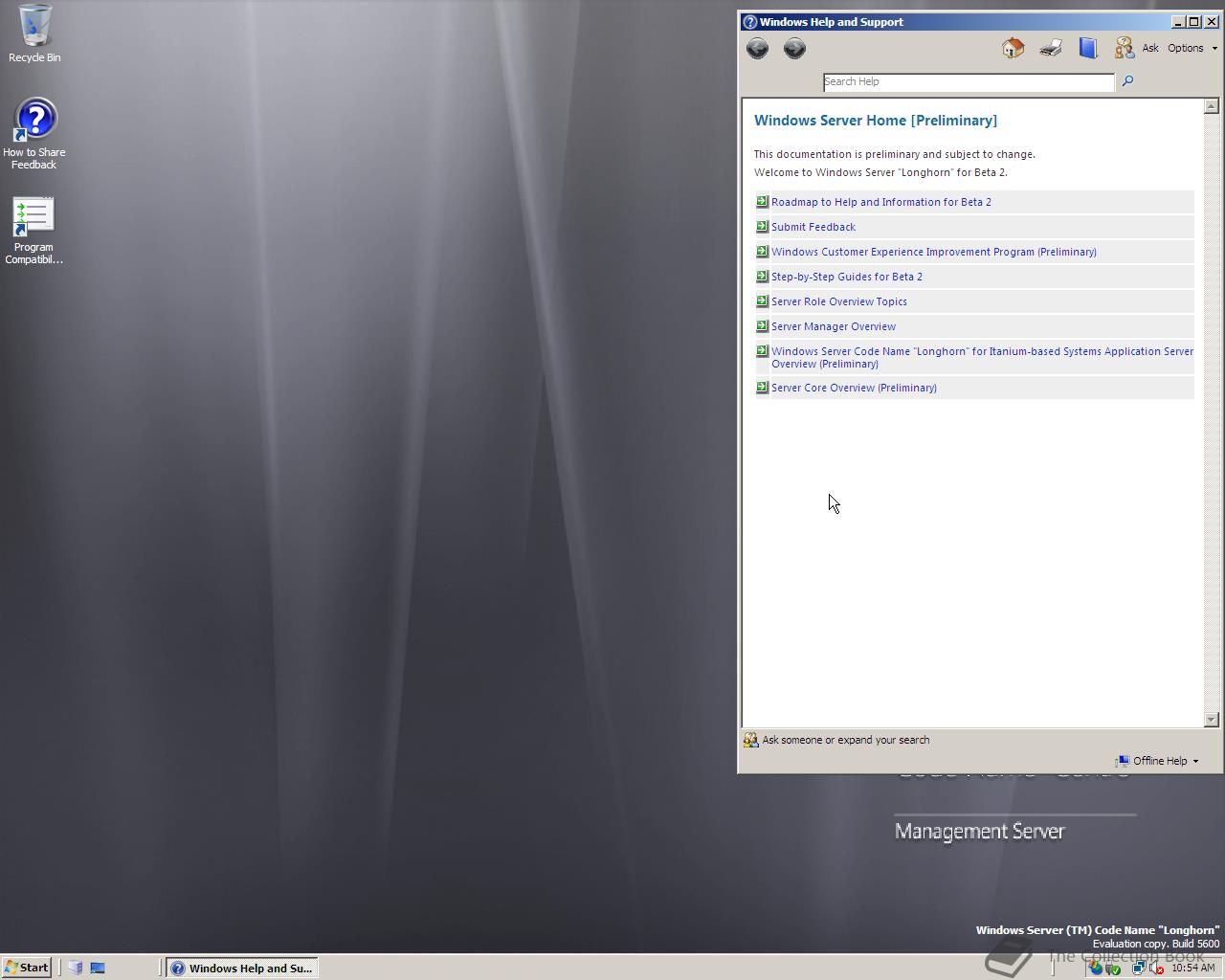Select Program Compatibility desktop shortcut
Screen dimensions: 1225x980
pyautogui.click(x=34, y=231)
